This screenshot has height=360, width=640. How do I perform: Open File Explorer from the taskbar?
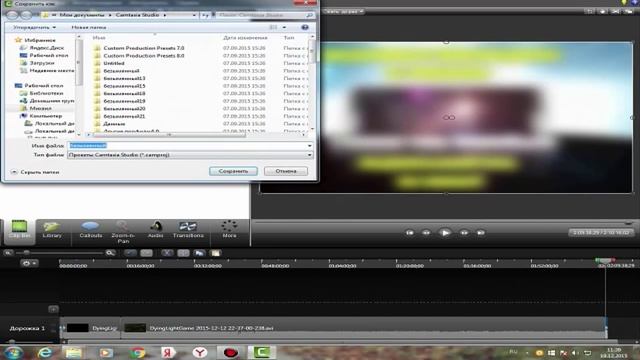tap(74, 352)
